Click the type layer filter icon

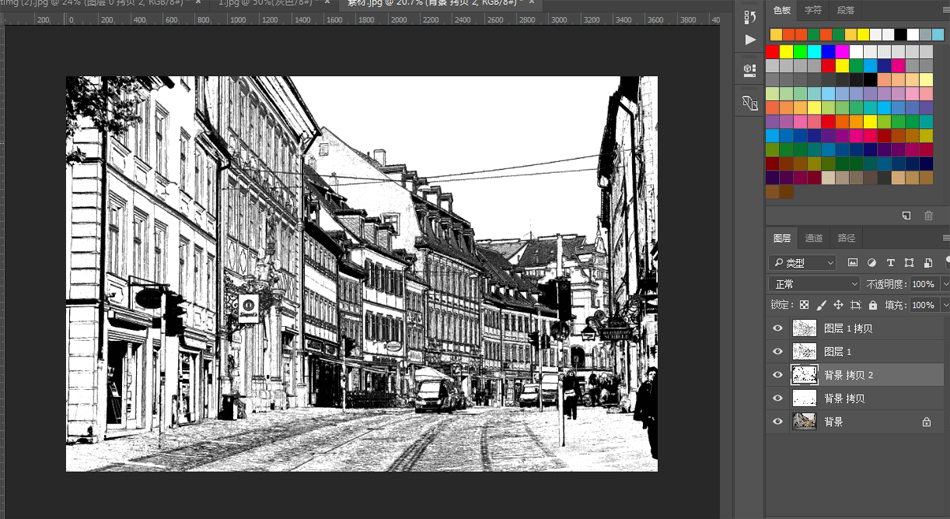coord(890,263)
